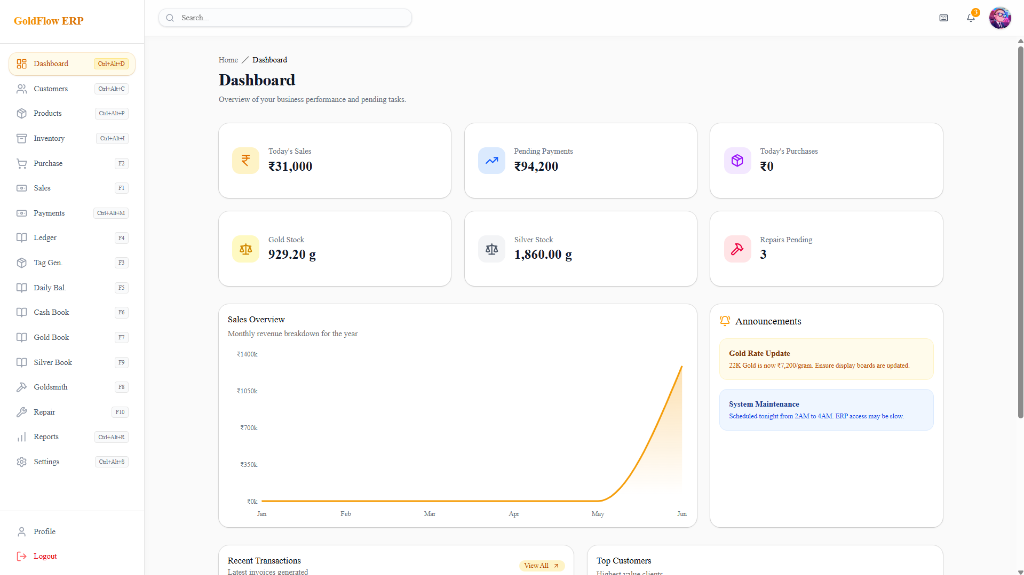Viewport: 1024px width, 575px height.
Task: Click the rupee icon on Today's Sales
Action: tap(246, 160)
